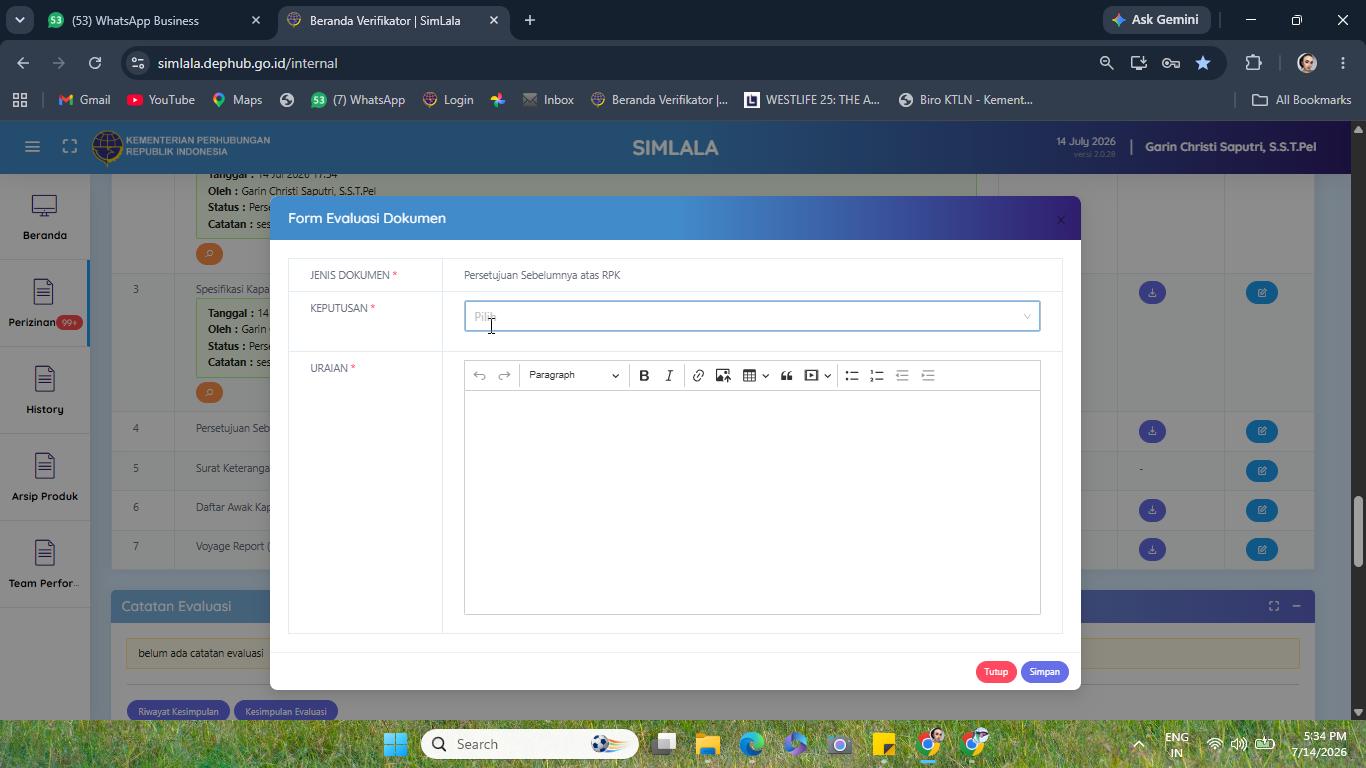Open Kesimpulan Evaluasi
Screen dimensions: 1366x768
[x=286, y=711]
